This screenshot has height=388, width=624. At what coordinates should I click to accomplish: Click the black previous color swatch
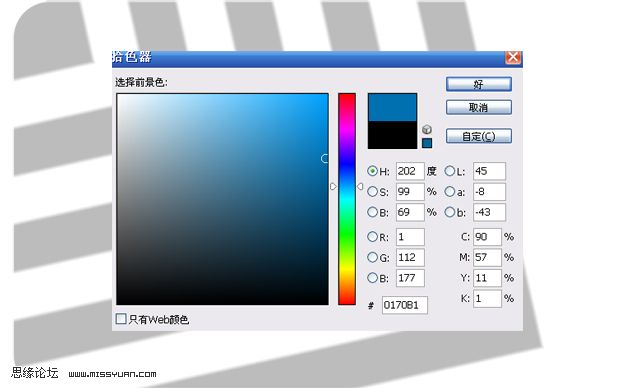pyautogui.click(x=392, y=135)
